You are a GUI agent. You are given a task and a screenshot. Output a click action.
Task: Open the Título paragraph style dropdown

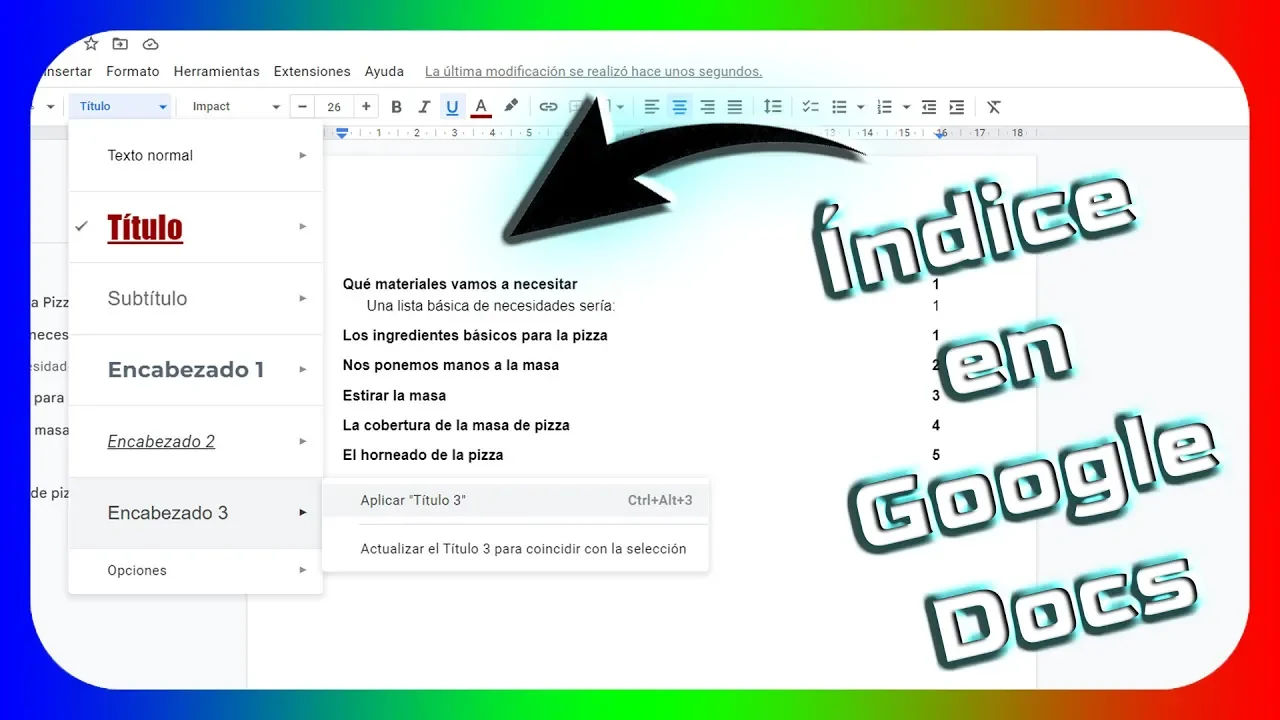click(122, 107)
